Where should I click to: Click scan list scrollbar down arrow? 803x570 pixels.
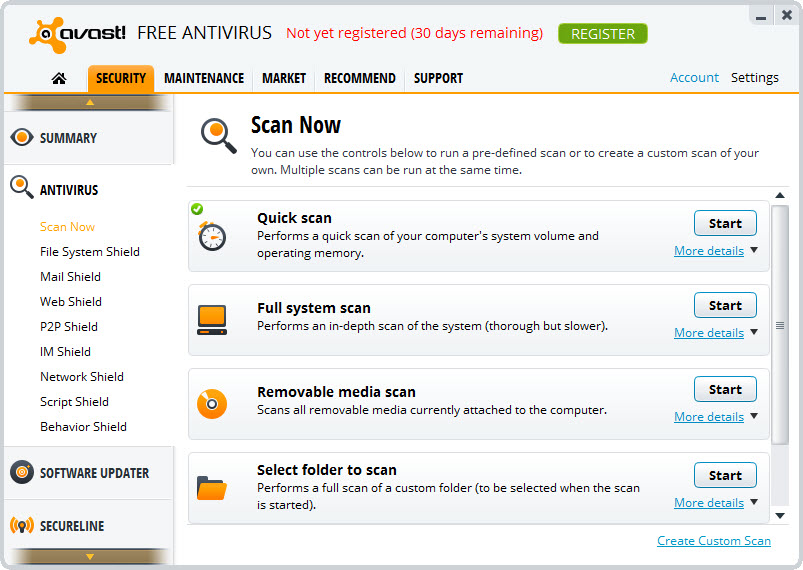tap(780, 516)
